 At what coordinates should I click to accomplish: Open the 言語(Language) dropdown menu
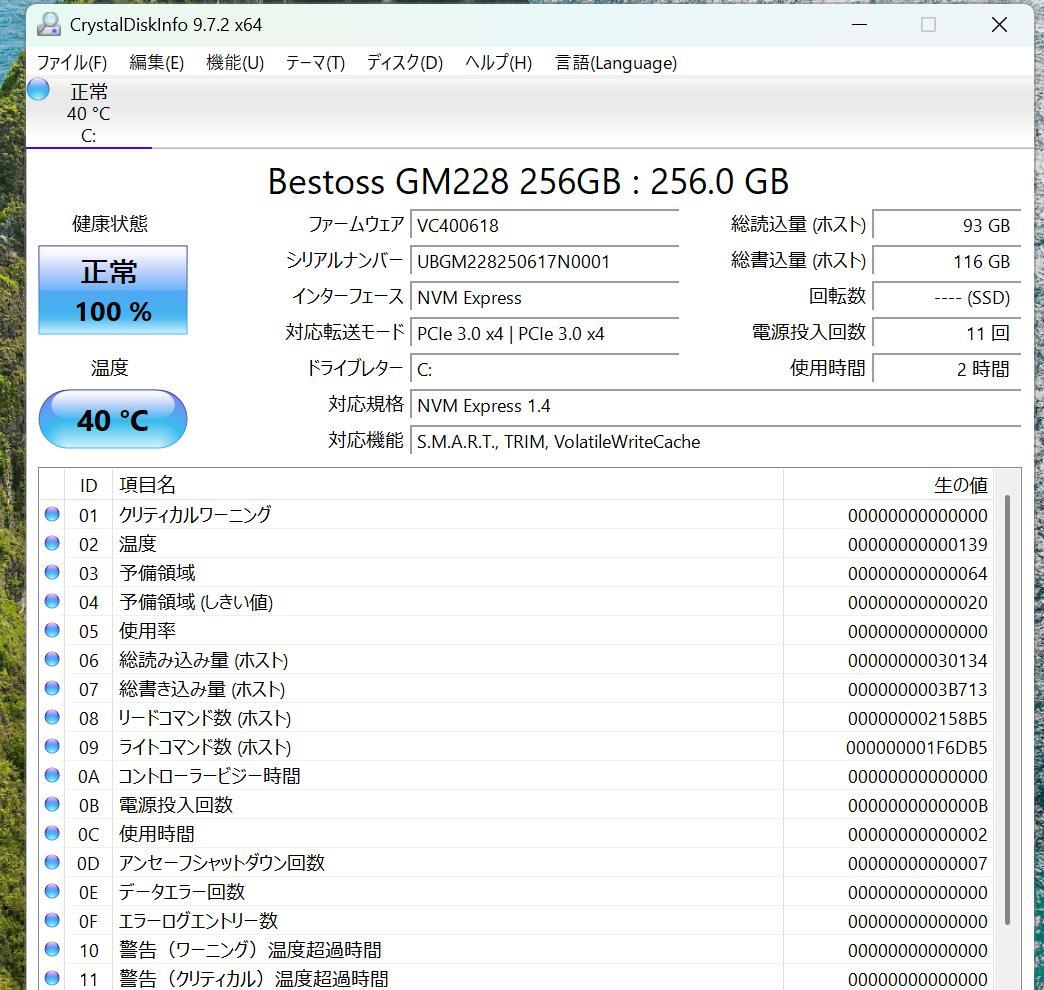click(615, 62)
